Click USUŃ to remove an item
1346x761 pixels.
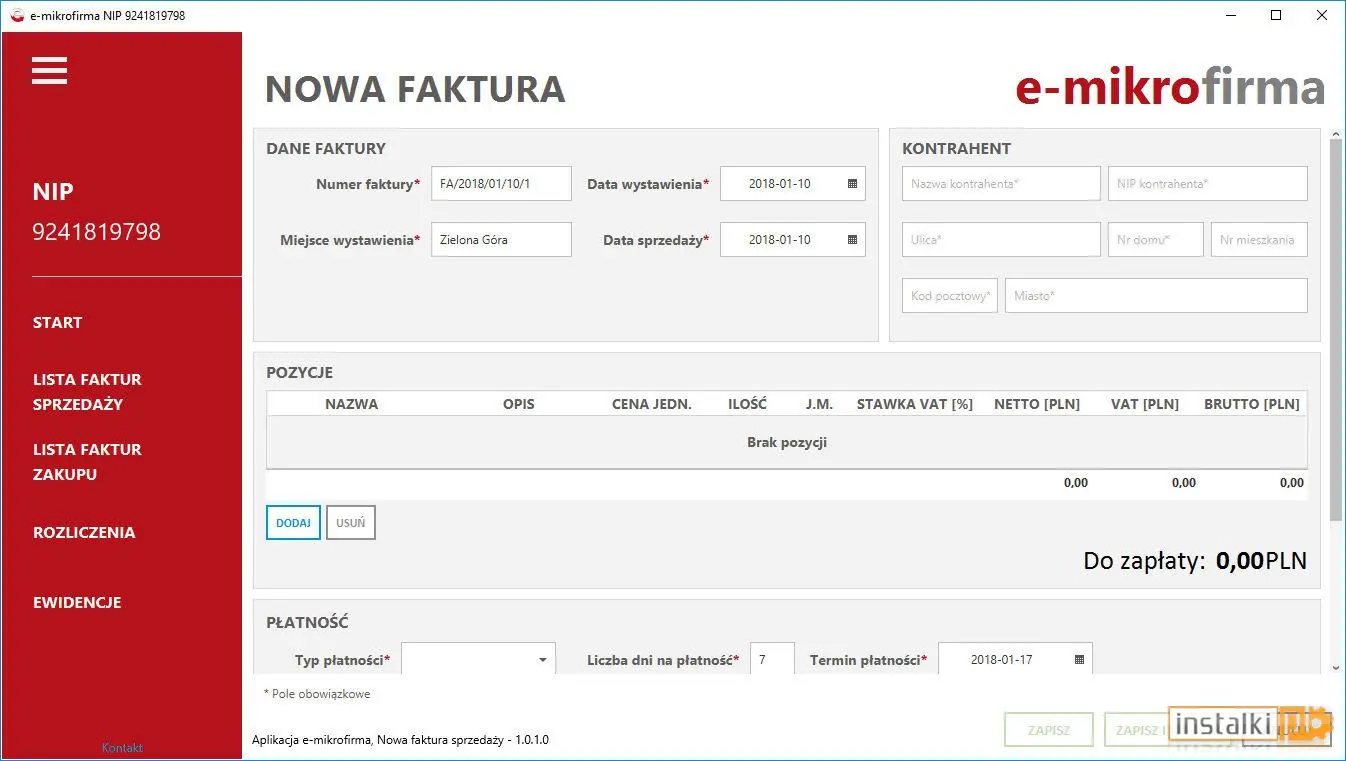pos(350,522)
